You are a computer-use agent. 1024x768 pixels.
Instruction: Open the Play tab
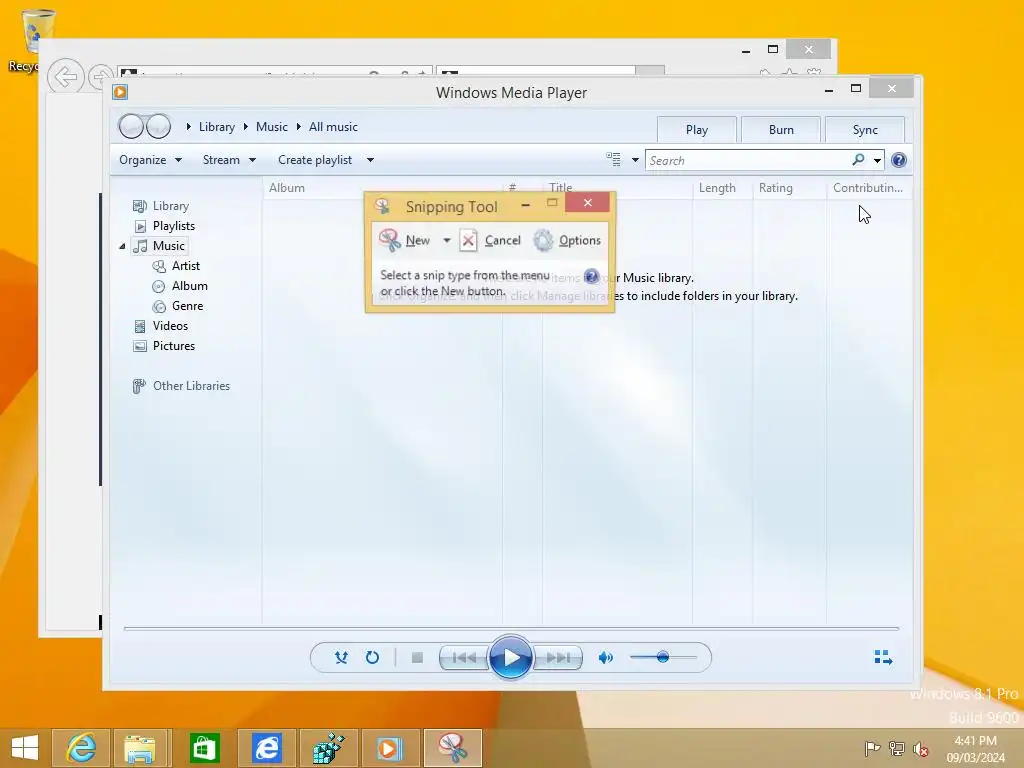point(697,129)
